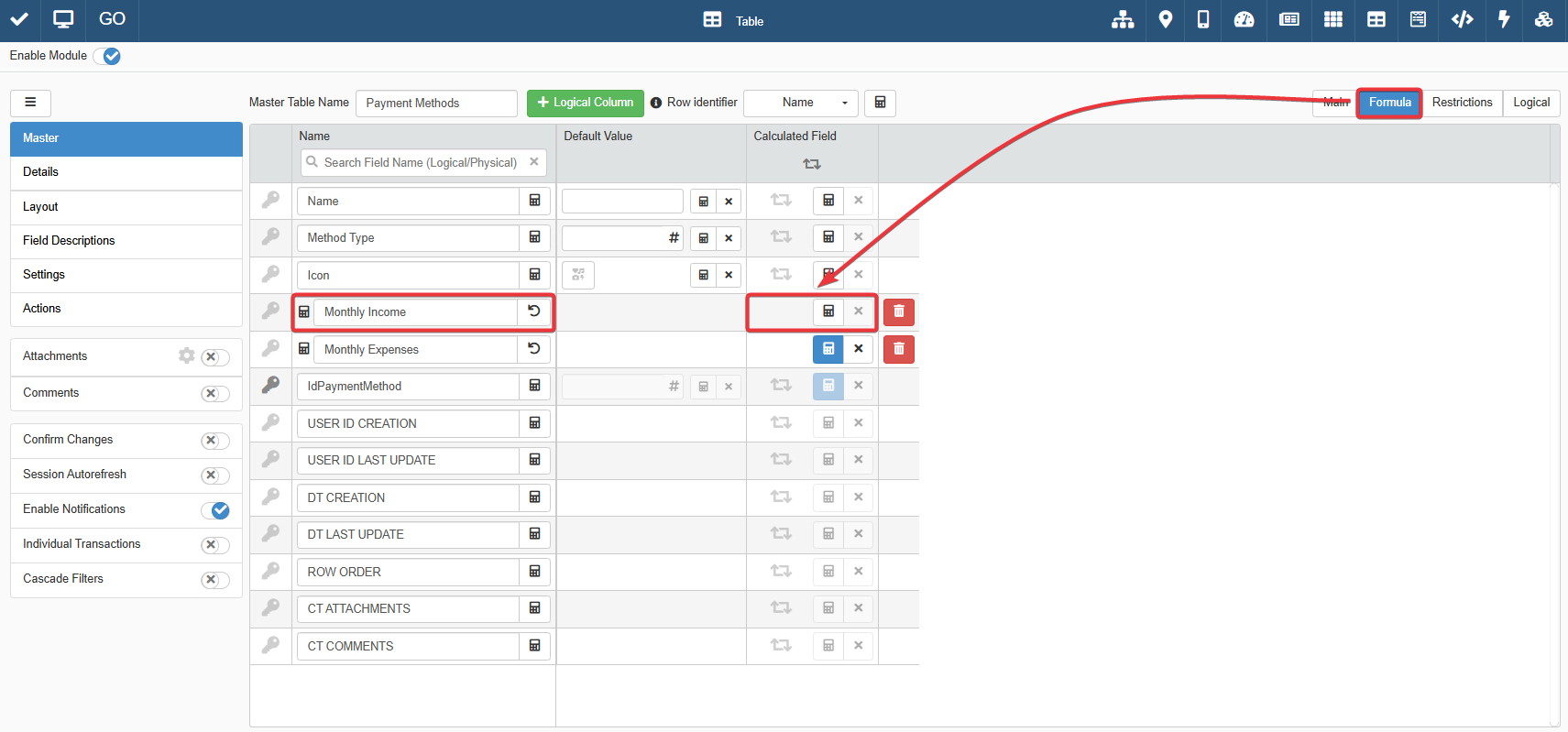This screenshot has height=732, width=1568.
Task: Open the Row identifier Name dropdown
Action: coord(801,103)
